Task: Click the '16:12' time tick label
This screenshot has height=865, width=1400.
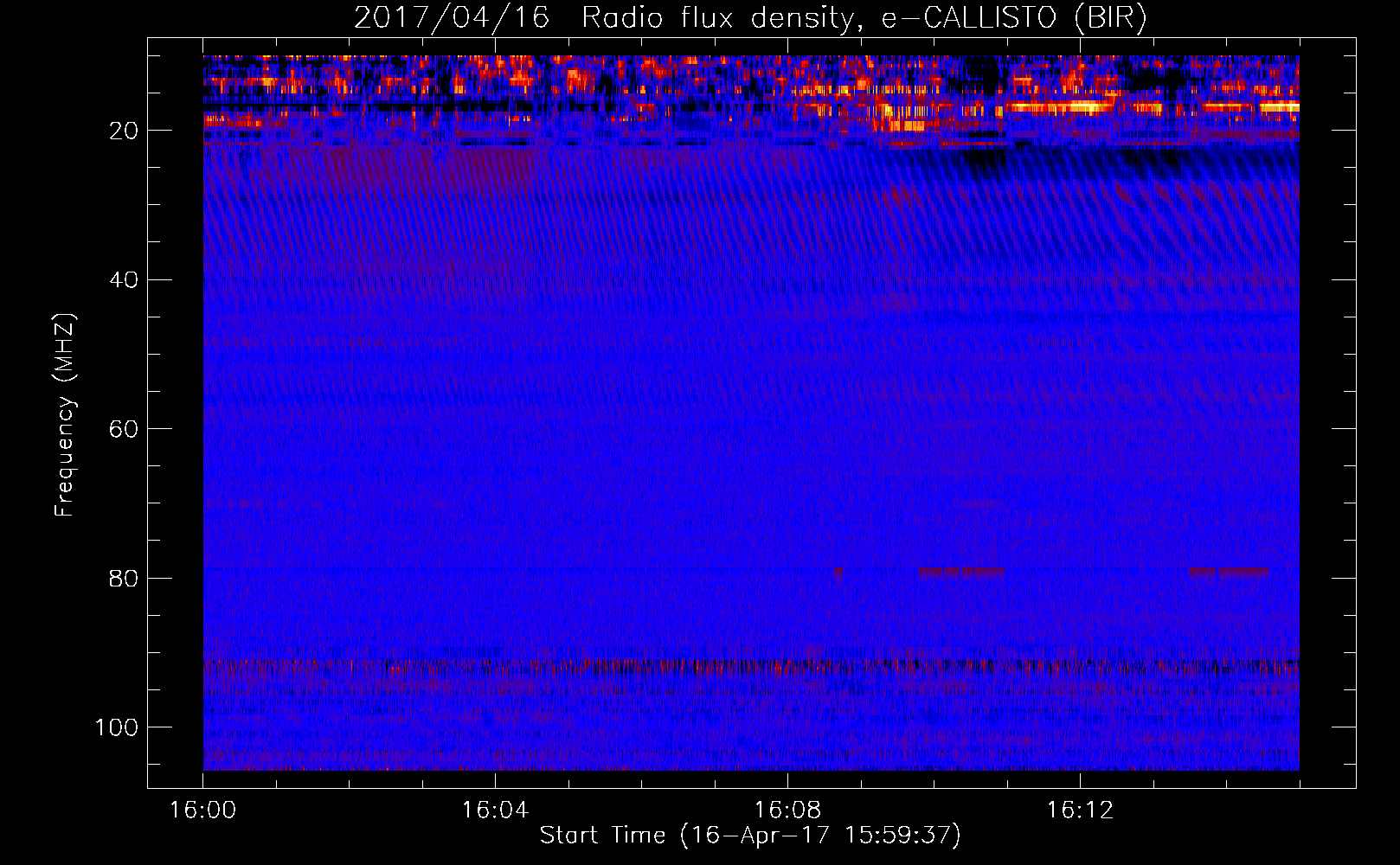Action: tap(1080, 811)
